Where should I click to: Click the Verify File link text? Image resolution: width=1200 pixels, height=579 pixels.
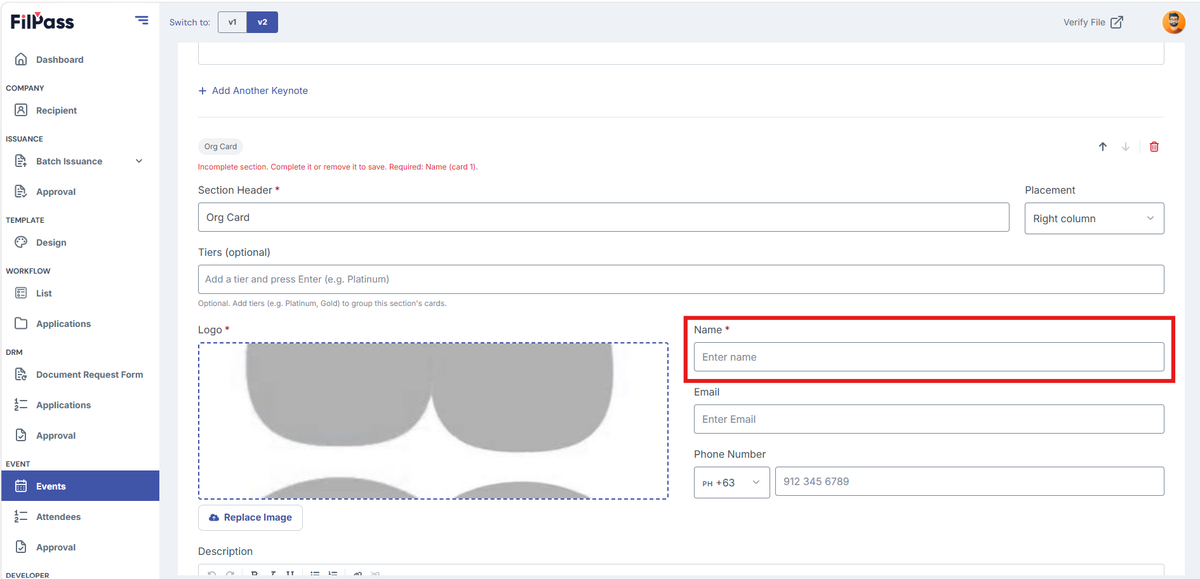[x=1084, y=22]
